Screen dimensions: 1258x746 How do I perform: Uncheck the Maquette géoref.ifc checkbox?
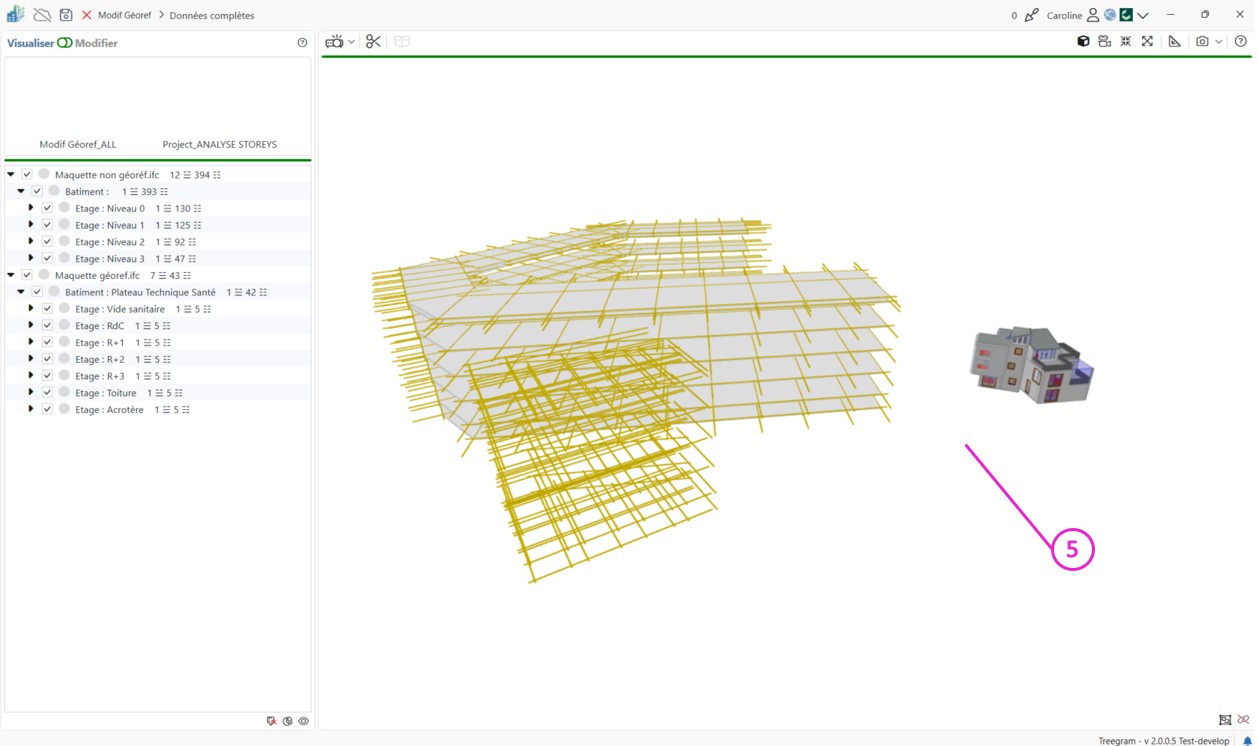(27, 275)
